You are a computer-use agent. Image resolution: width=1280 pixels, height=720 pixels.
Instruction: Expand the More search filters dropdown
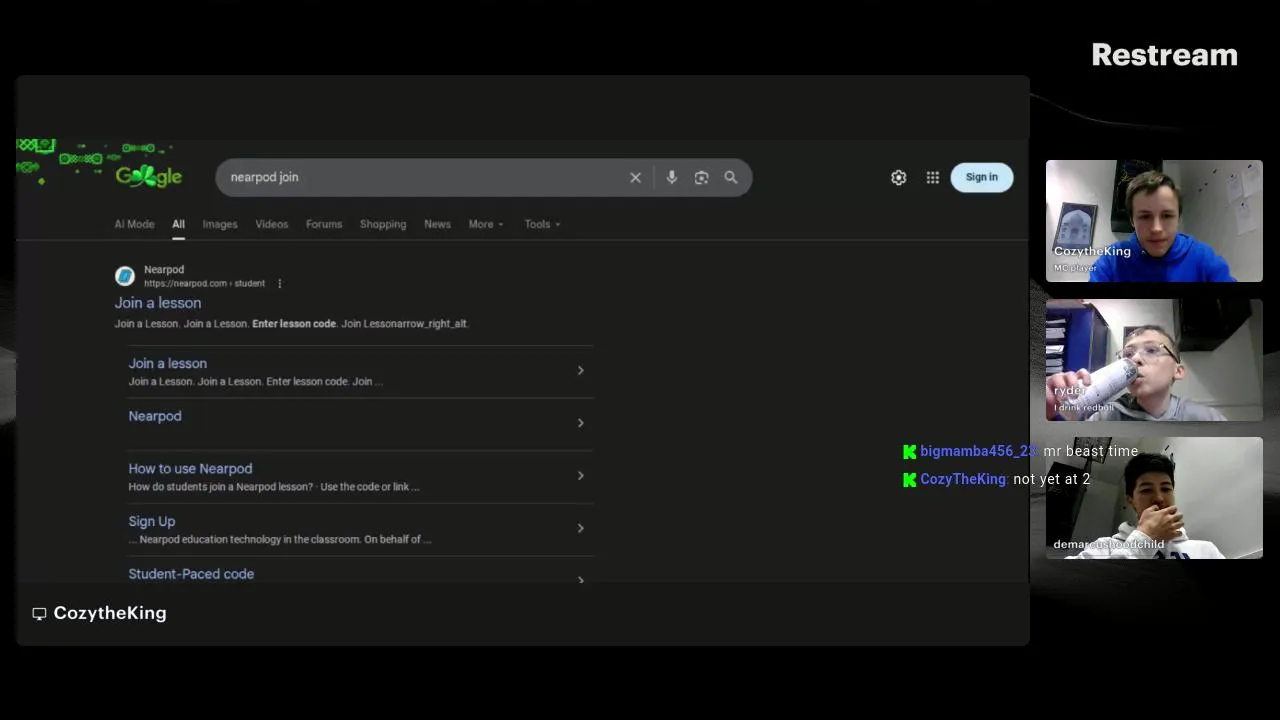point(486,224)
